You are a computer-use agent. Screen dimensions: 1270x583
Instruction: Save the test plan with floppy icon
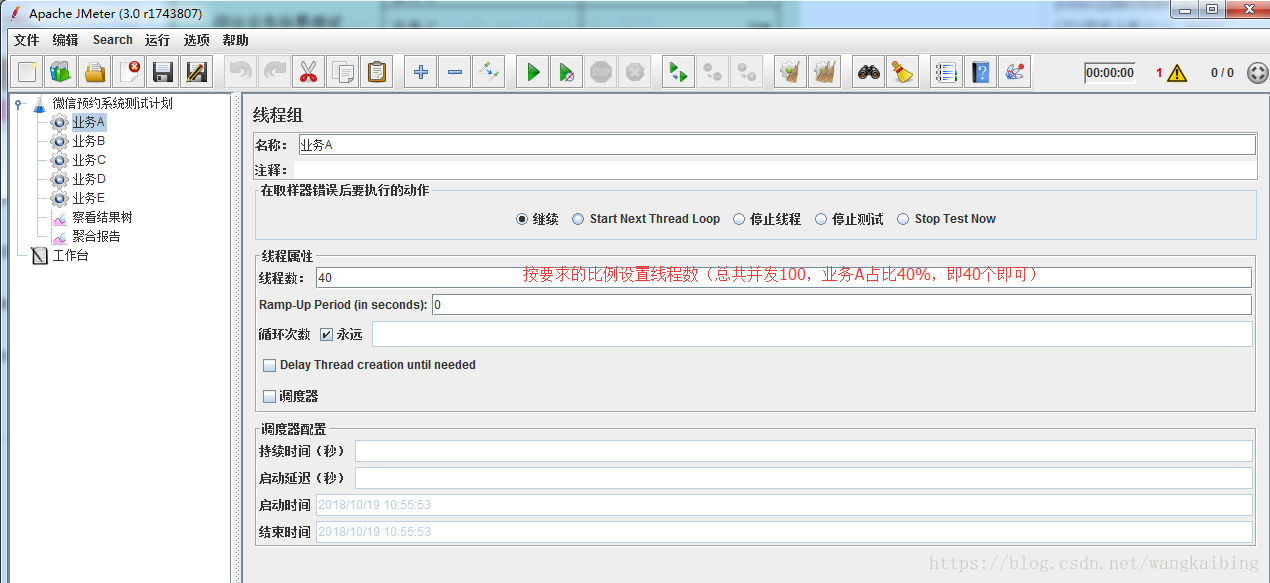pos(163,72)
